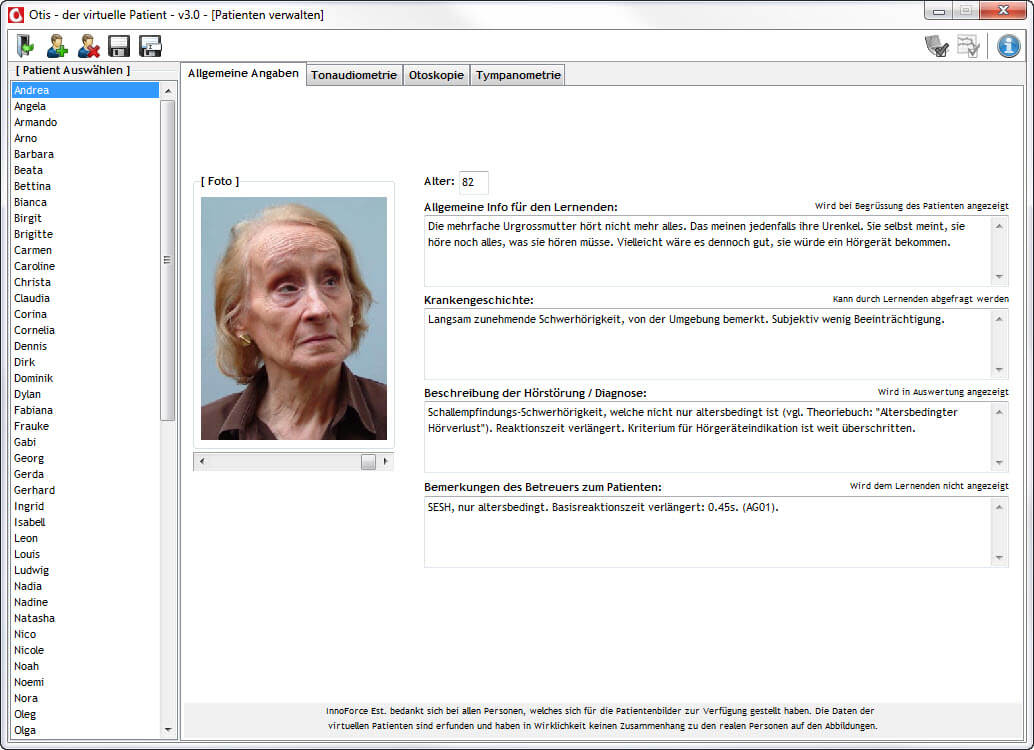Save patient with the floppy disk icon
1034x750 pixels.
(x=119, y=45)
